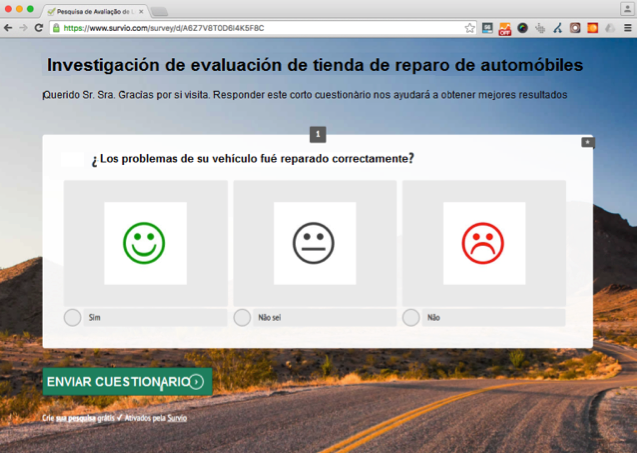The image size is (639, 453).
Task: Click the dark circular color wheel extension
Action: [x=522, y=28]
